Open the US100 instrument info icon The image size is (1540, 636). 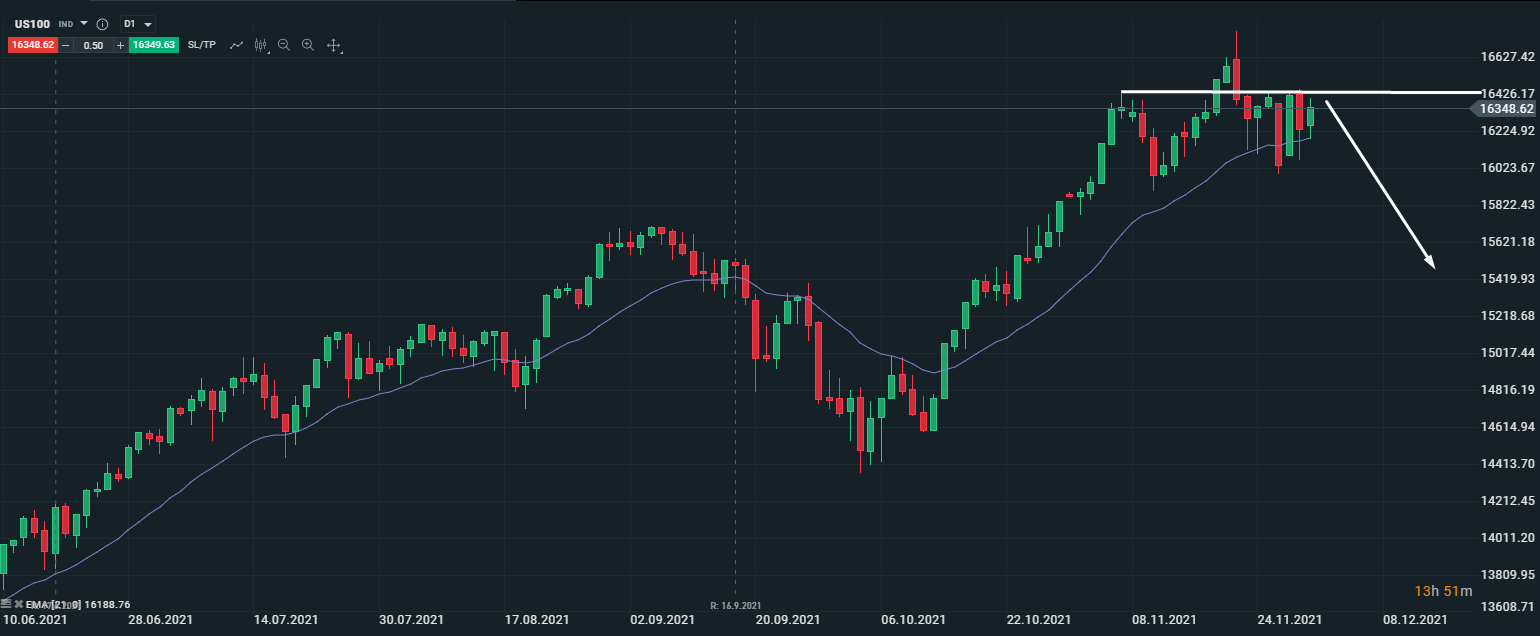(x=102, y=24)
